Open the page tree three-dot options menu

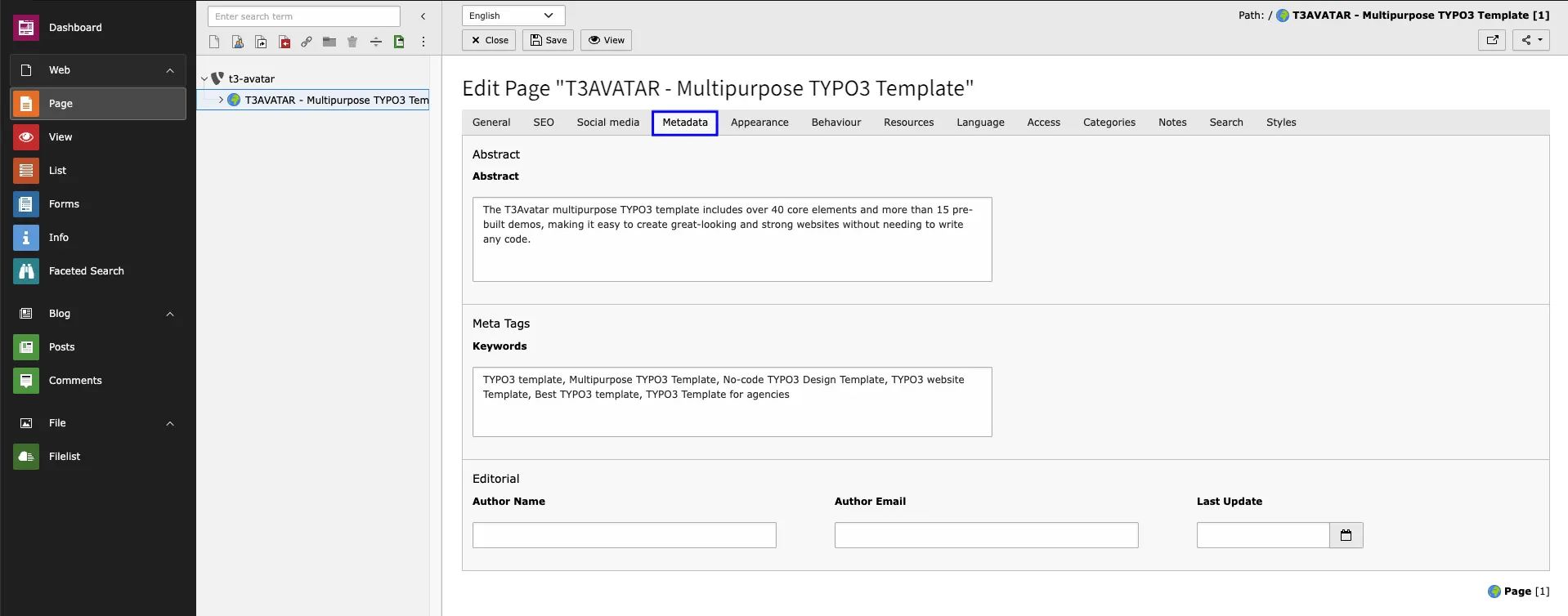point(423,42)
